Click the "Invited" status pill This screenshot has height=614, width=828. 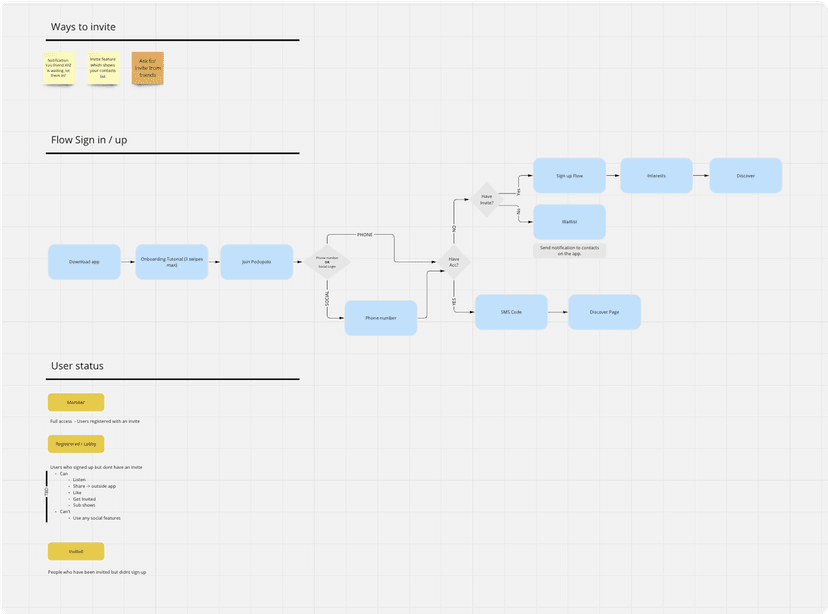(76, 551)
